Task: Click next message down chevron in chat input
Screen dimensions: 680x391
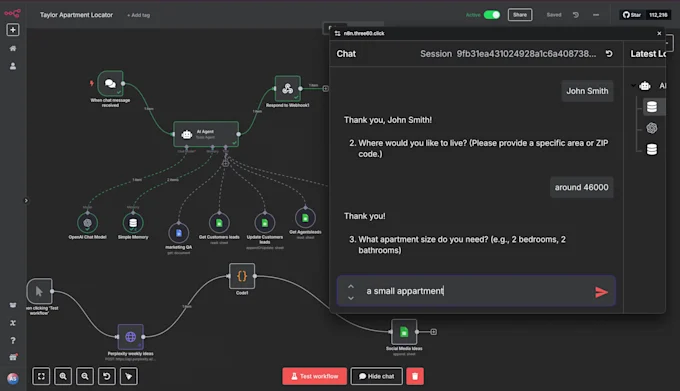Action: point(351,298)
